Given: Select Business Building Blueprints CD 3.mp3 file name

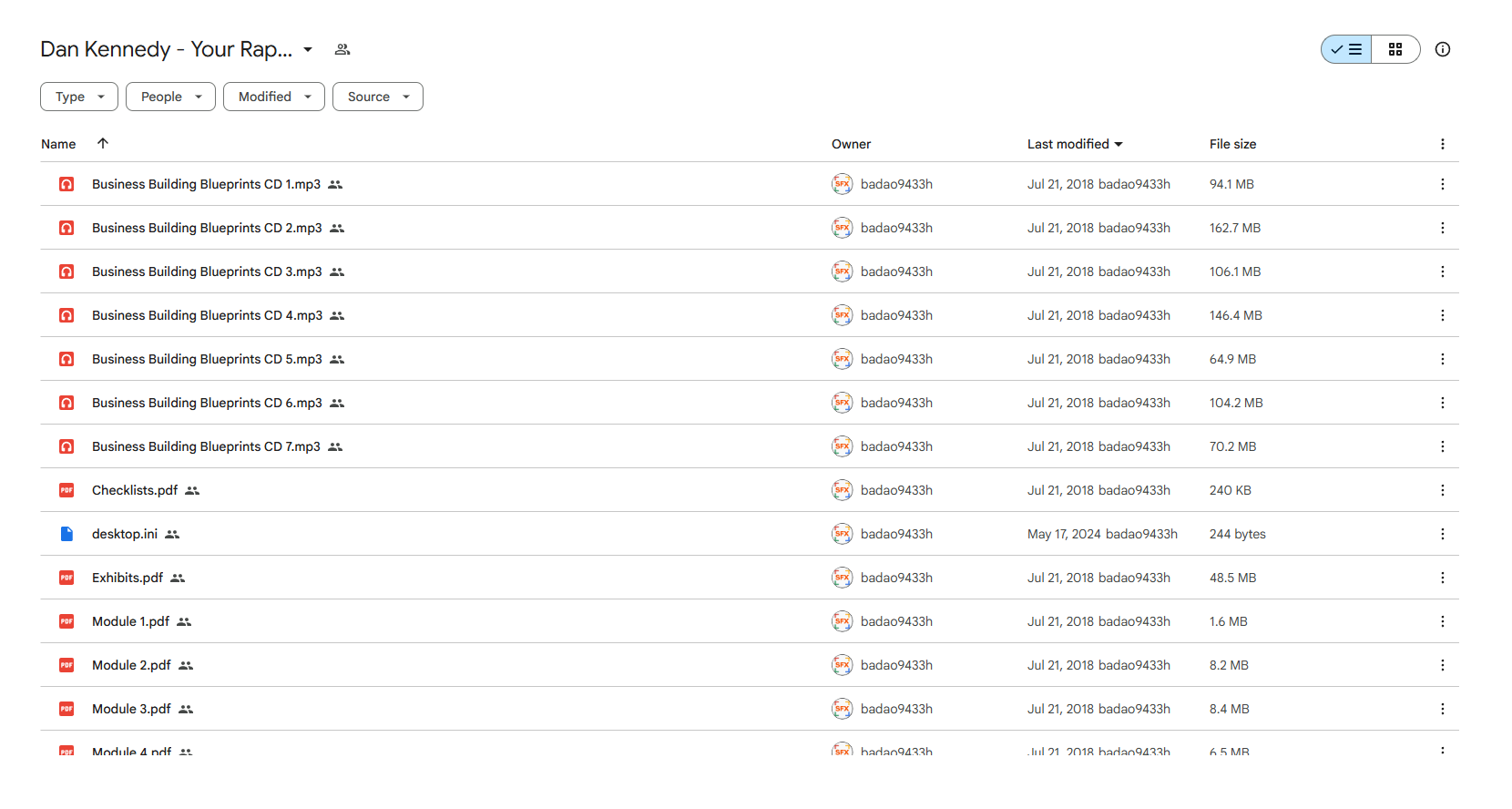Looking at the screenshot, I should coord(207,271).
